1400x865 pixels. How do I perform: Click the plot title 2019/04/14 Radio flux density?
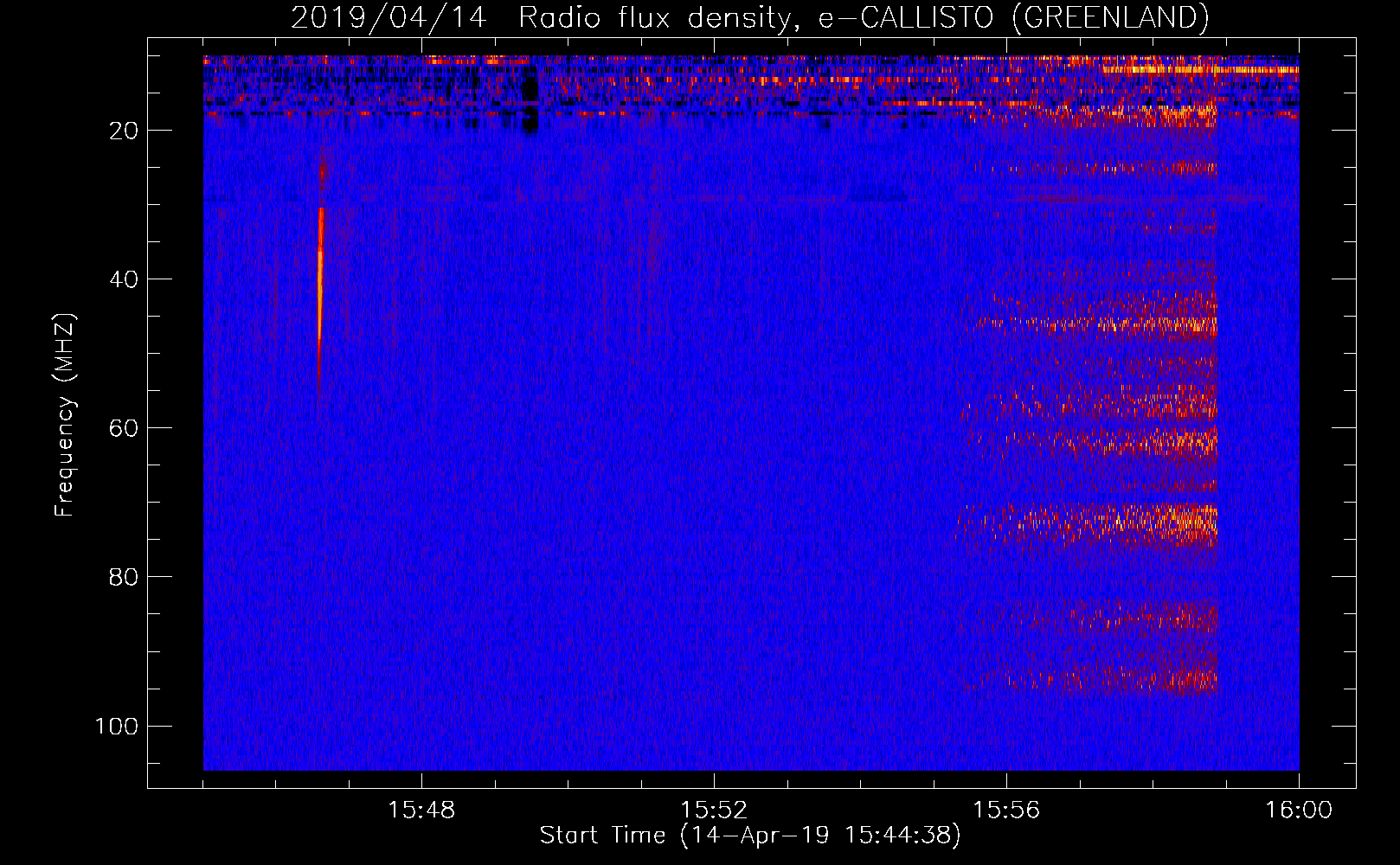point(749,17)
